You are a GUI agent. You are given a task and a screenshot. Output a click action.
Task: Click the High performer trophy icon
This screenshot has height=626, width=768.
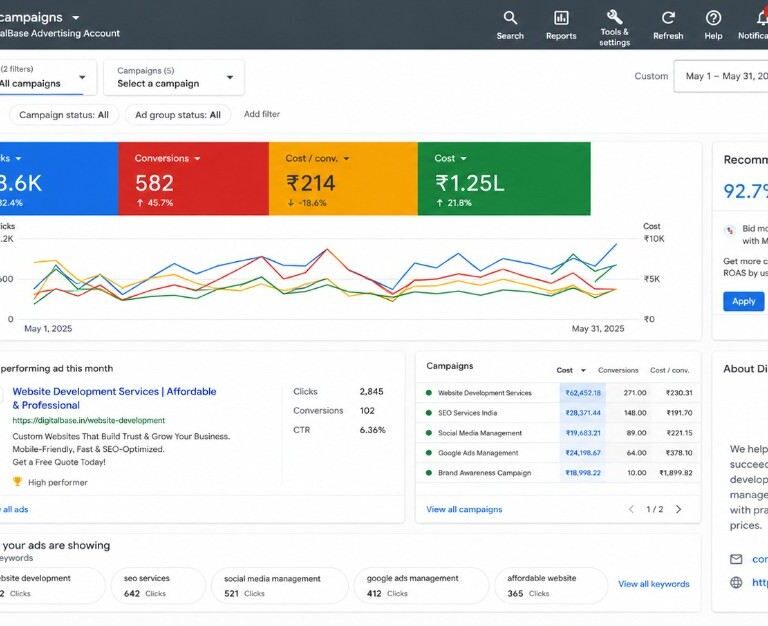click(x=17, y=482)
